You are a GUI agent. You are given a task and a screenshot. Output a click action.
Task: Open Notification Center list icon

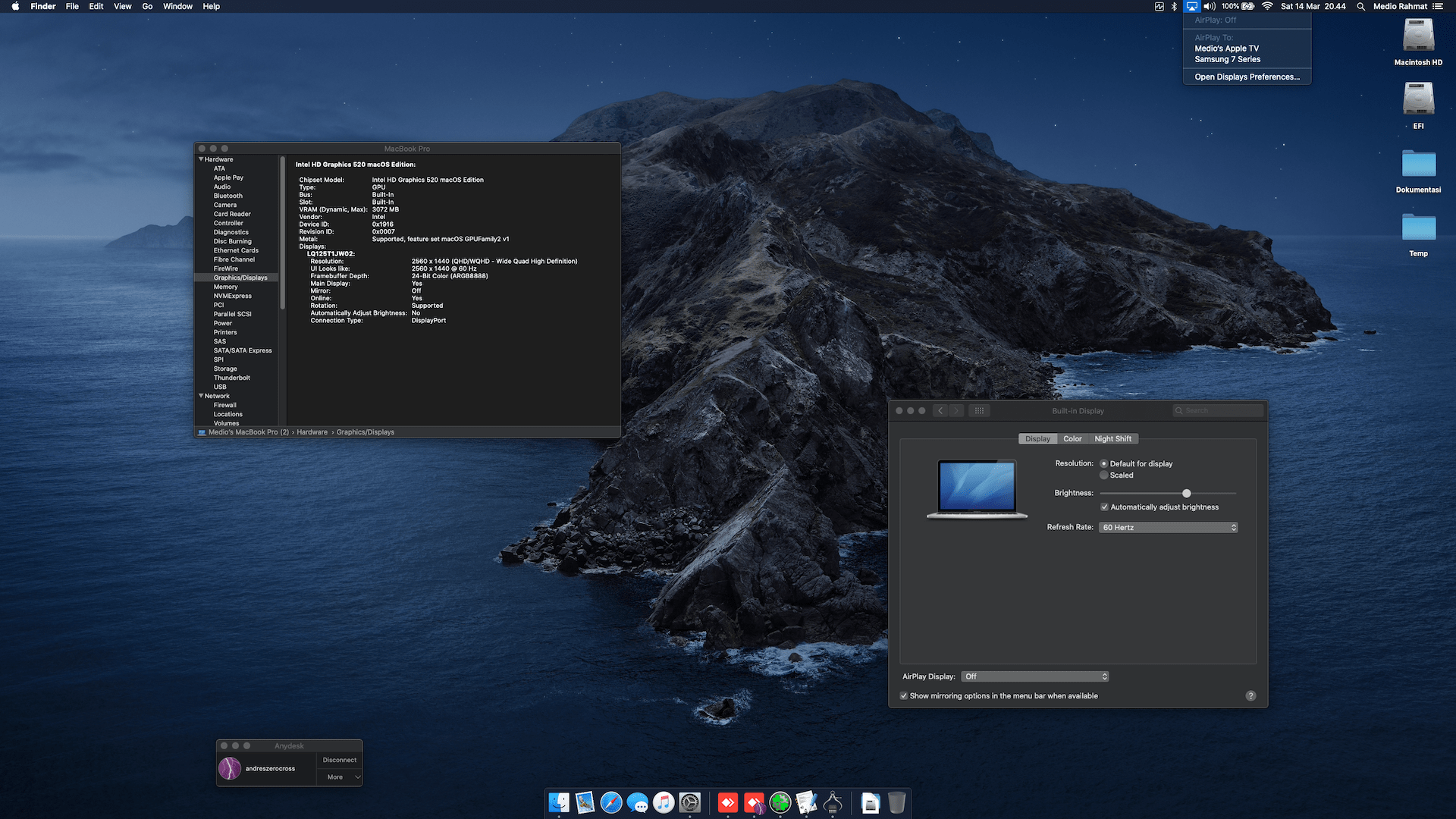1438,6
